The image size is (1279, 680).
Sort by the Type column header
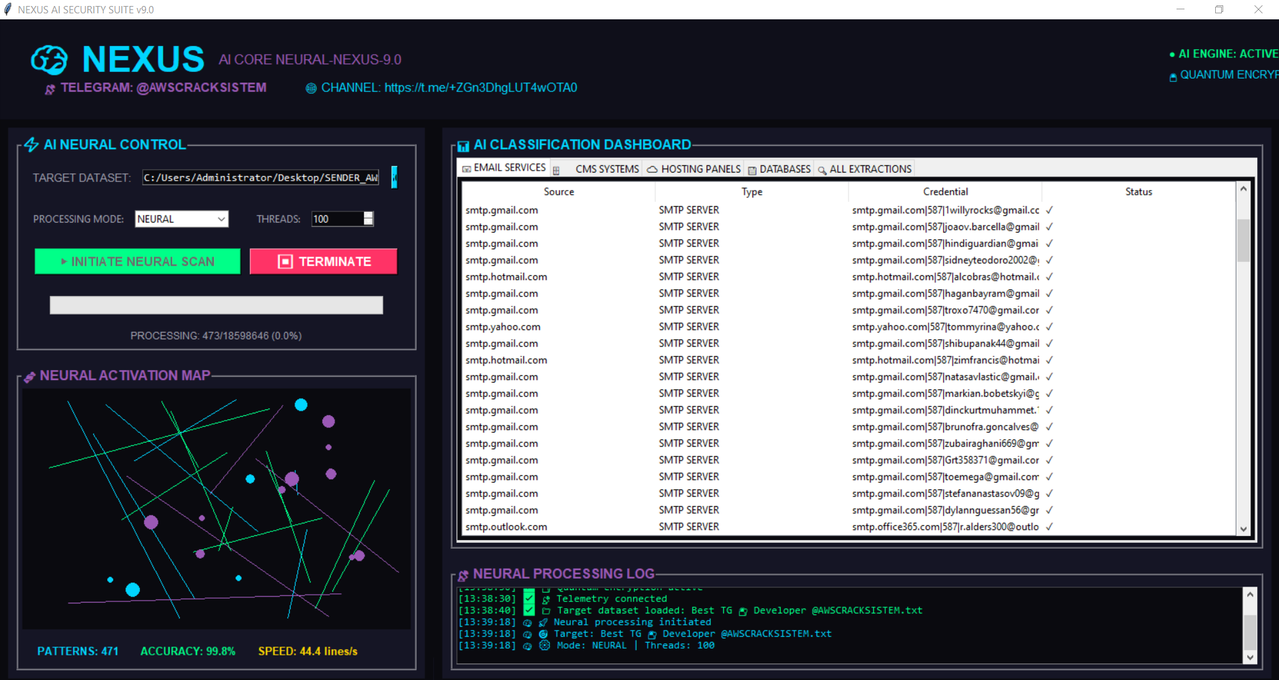pos(752,192)
